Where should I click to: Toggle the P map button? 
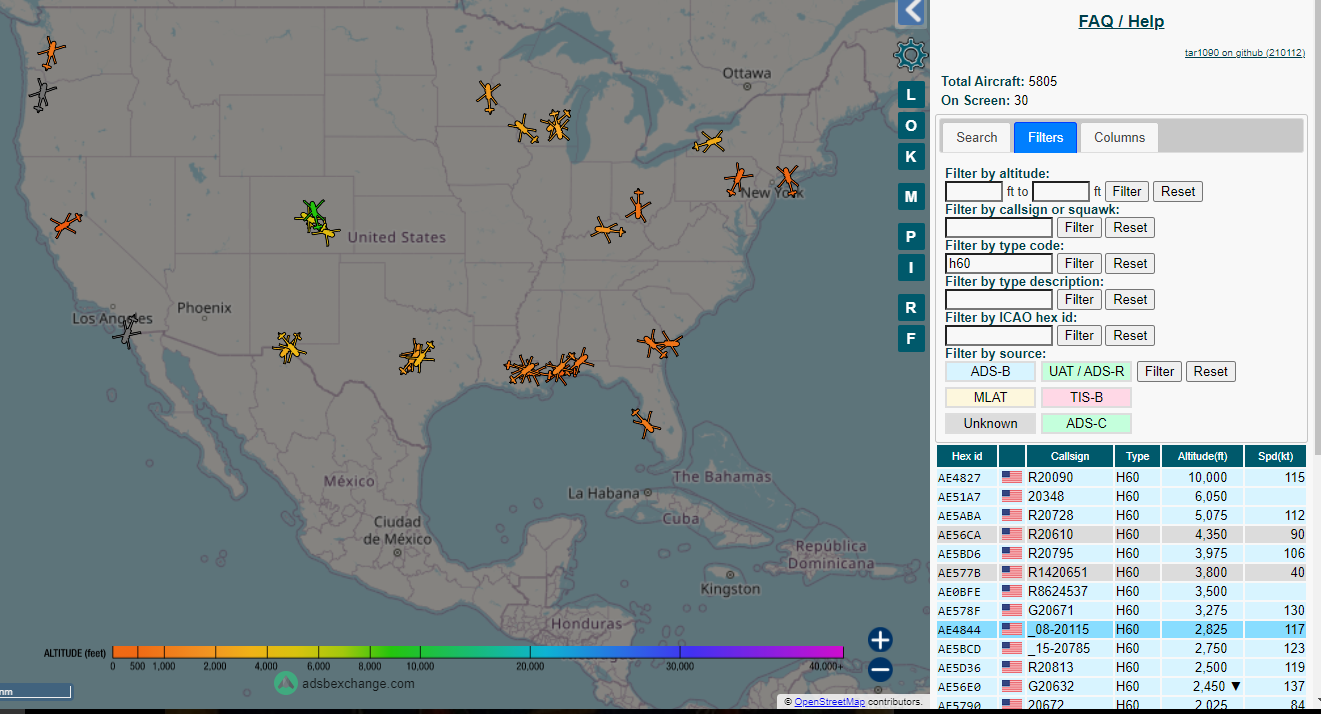click(x=910, y=237)
